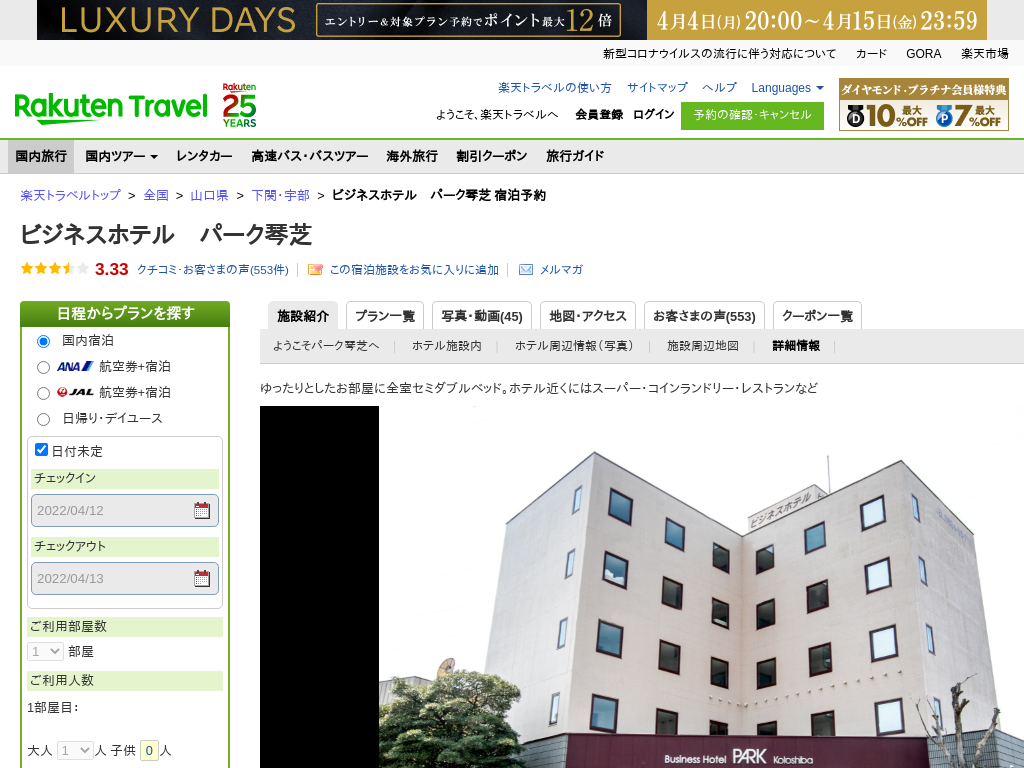Image resolution: width=1024 pixels, height=768 pixels.
Task: Uncheck the 日付未定 checkbox
Action: point(42,450)
